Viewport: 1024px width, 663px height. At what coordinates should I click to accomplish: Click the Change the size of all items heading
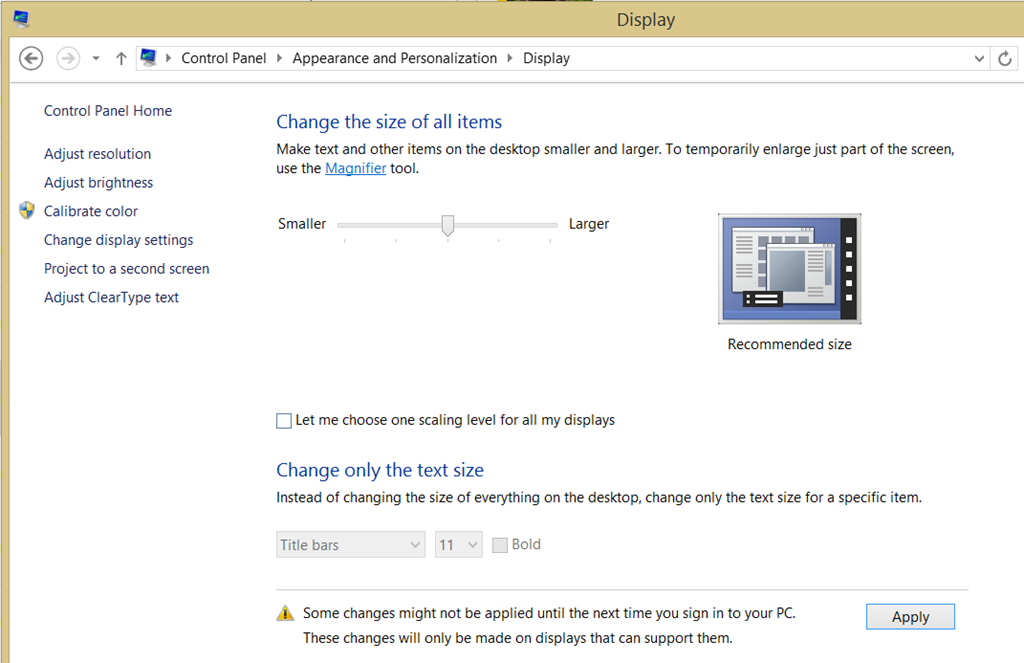click(x=389, y=122)
